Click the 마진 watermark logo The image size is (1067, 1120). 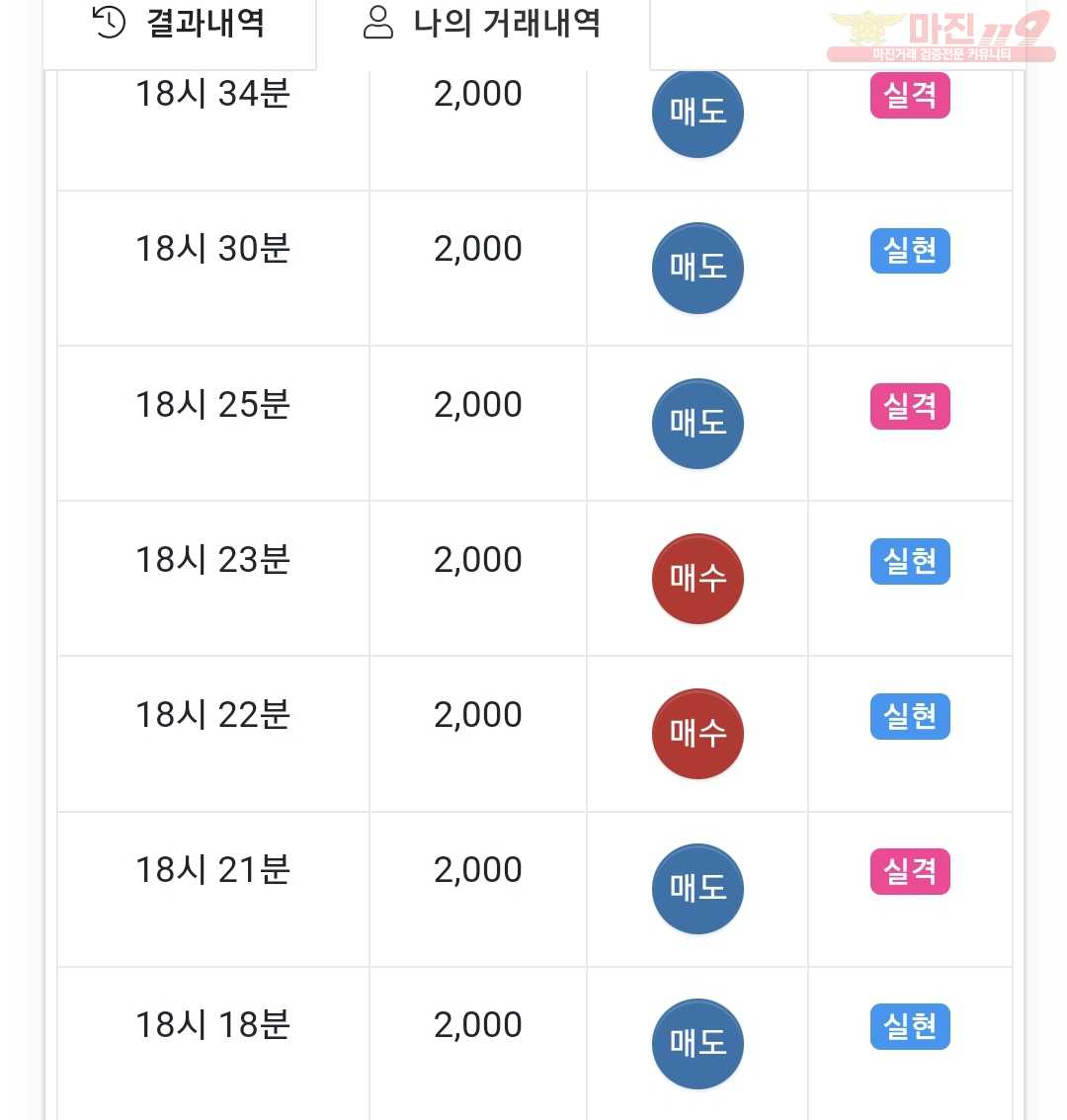(x=941, y=37)
